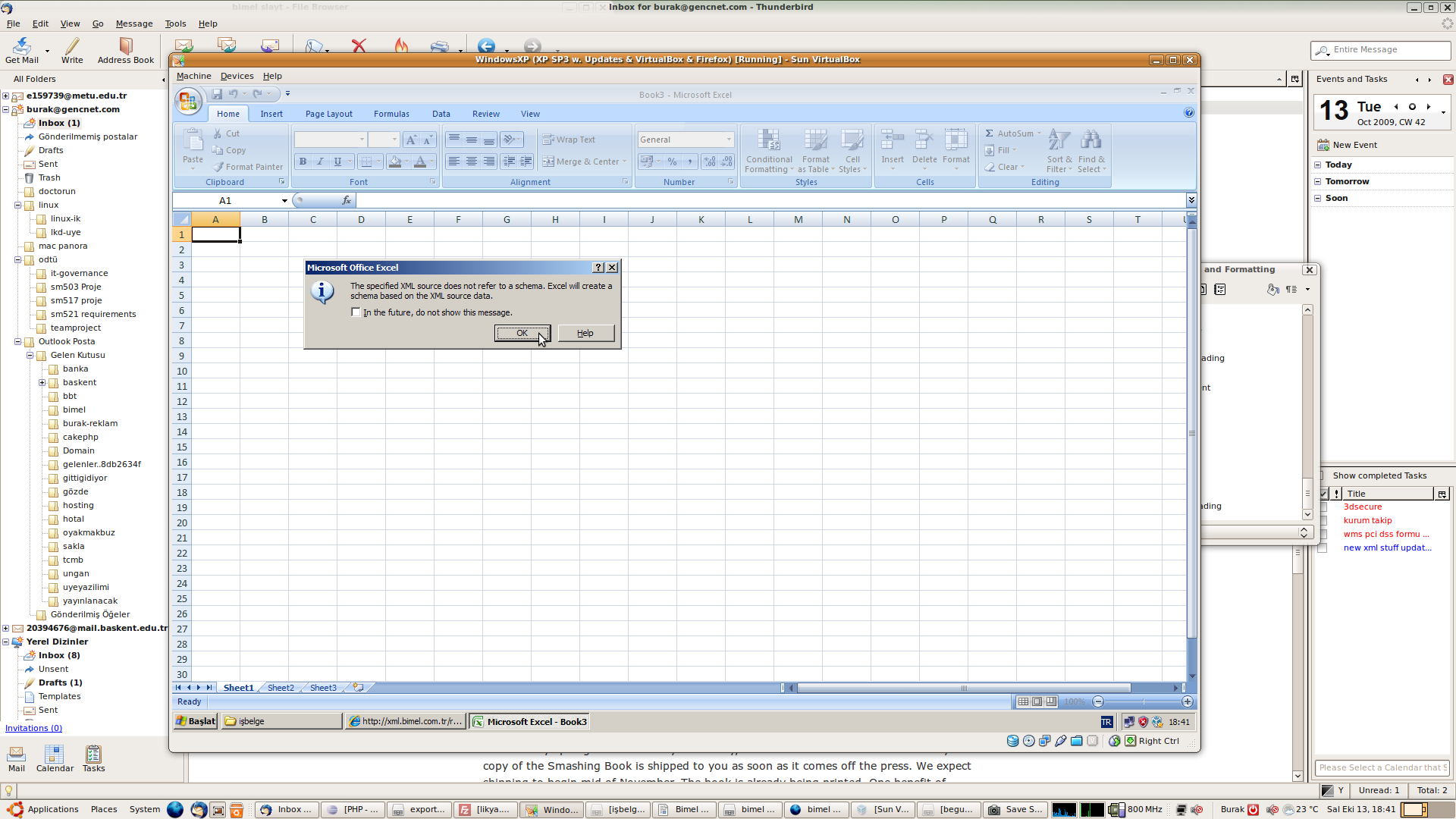Open the işbelge taskbar button in XP
The image size is (1456, 819).
pyautogui.click(x=281, y=721)
